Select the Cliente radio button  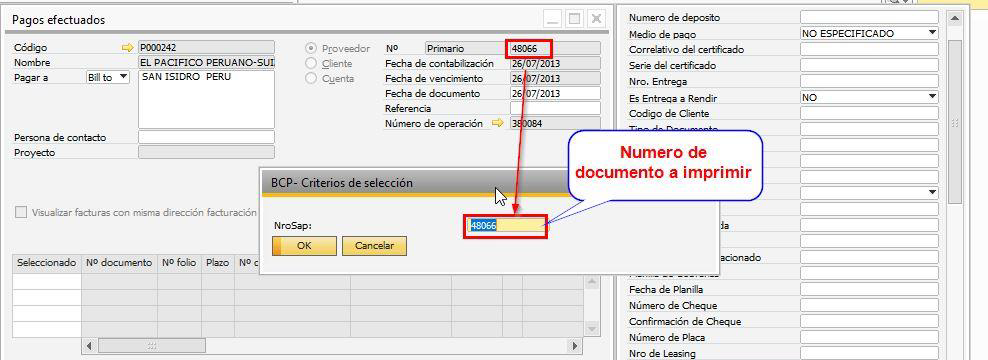311,63
